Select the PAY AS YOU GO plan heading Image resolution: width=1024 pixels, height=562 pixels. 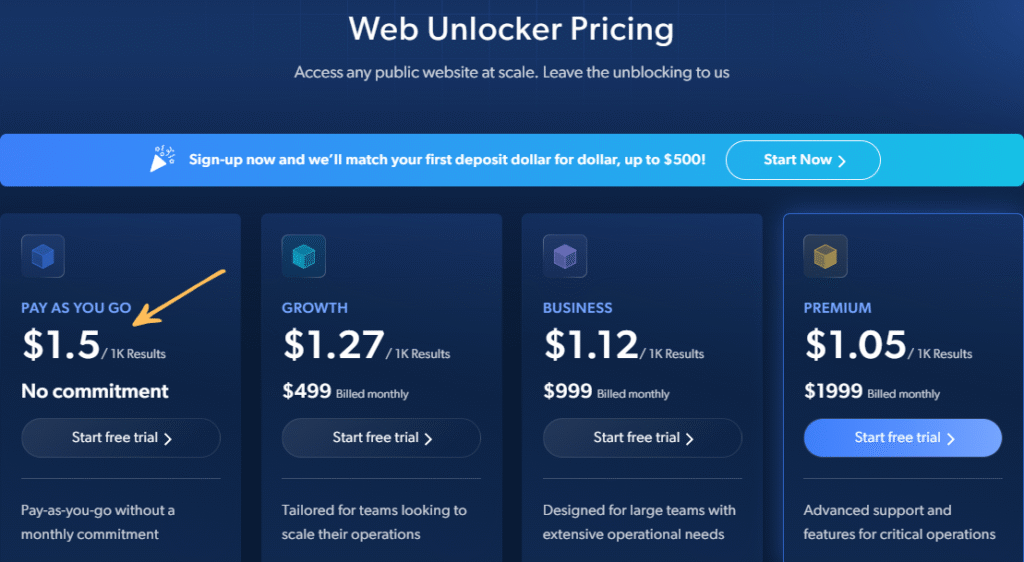click(x=76, y=307)
